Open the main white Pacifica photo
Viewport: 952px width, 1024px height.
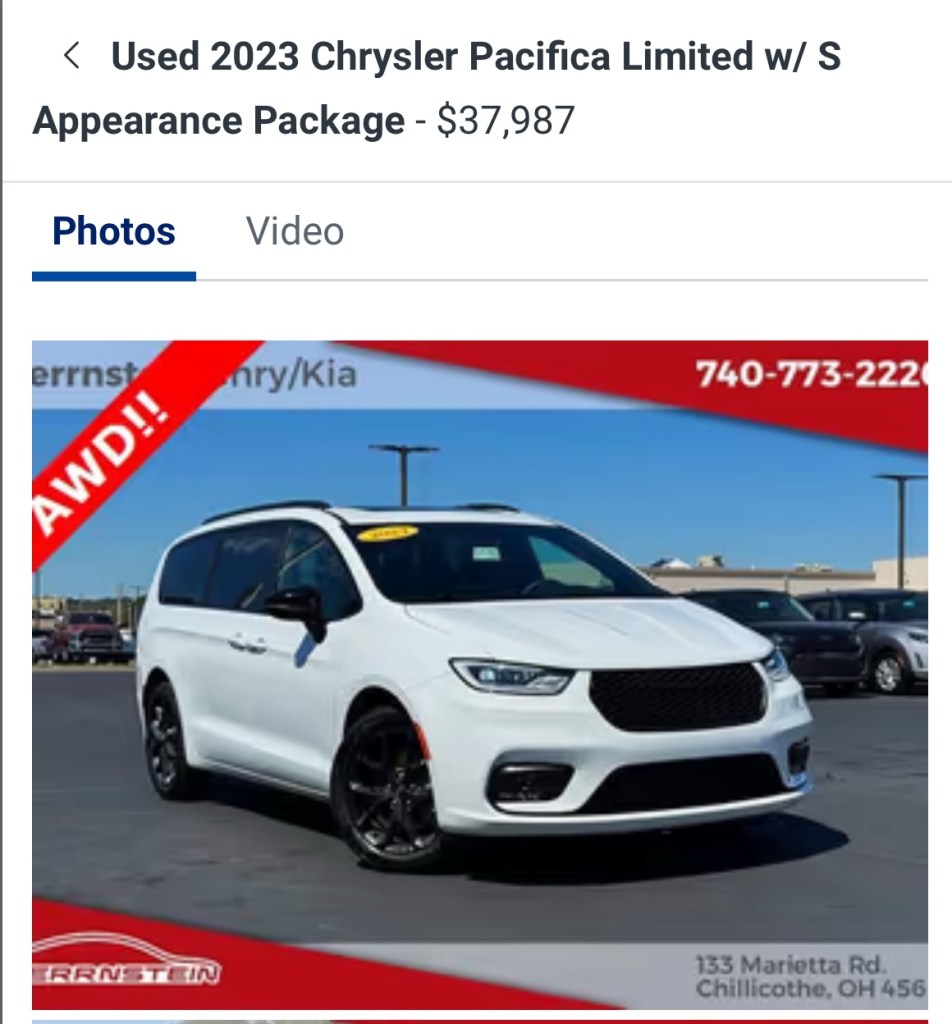[480, 675]
